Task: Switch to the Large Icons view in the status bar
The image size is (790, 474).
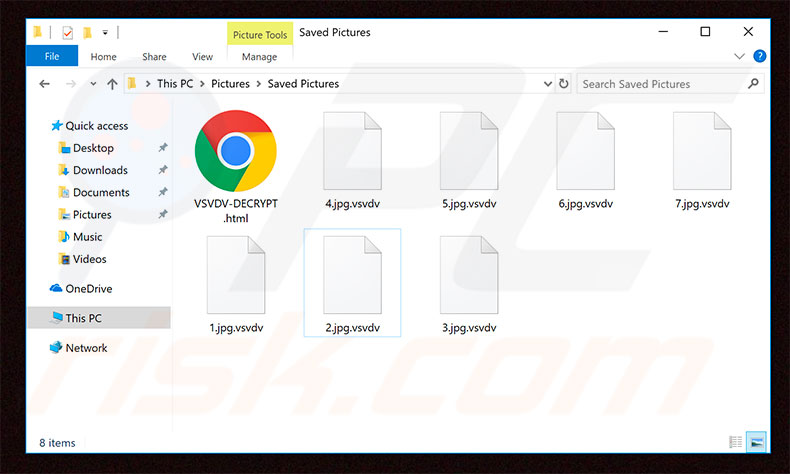Action: pyautogui.click(x=755, y=442)
